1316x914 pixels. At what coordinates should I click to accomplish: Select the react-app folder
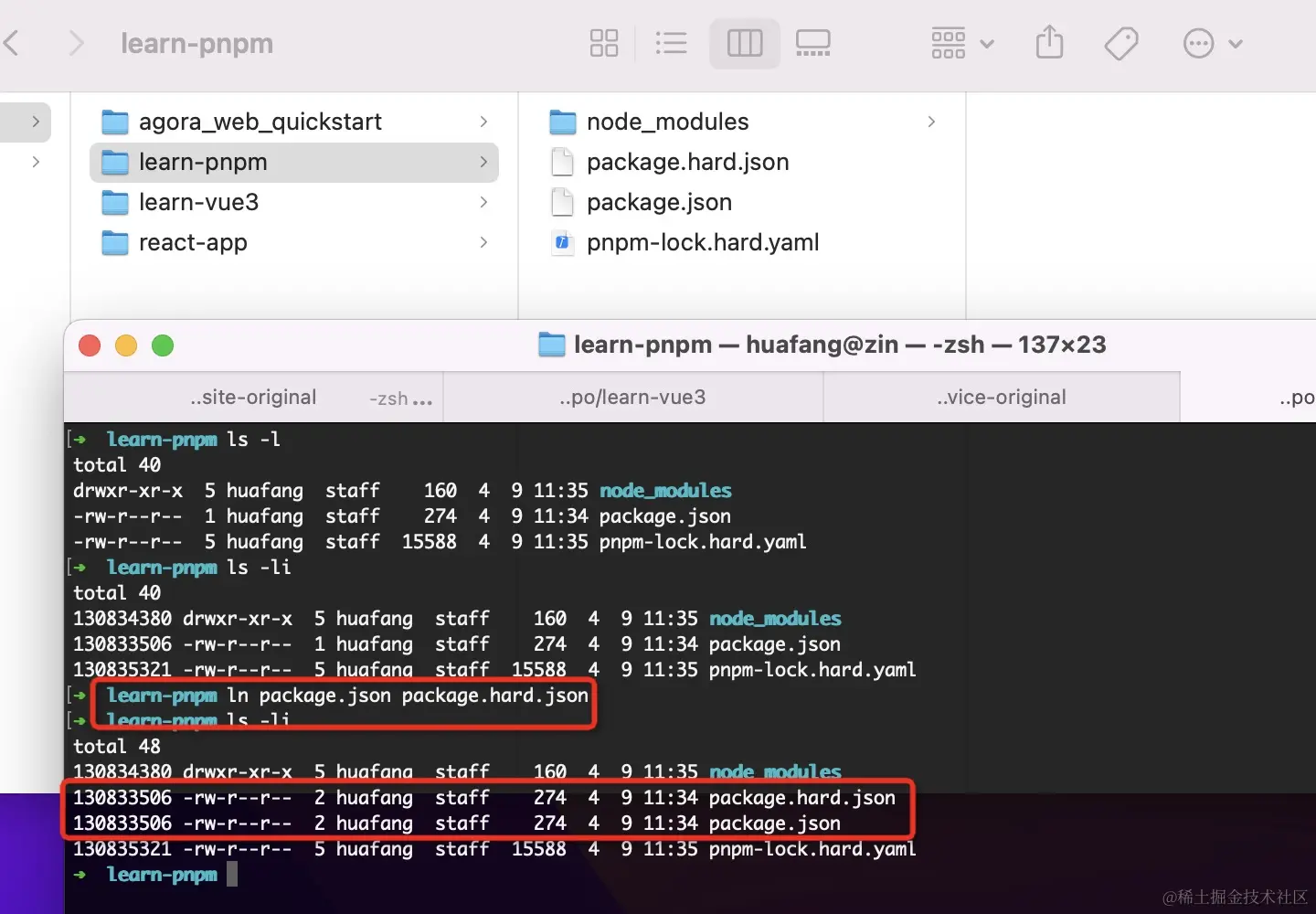pos(294,242)
